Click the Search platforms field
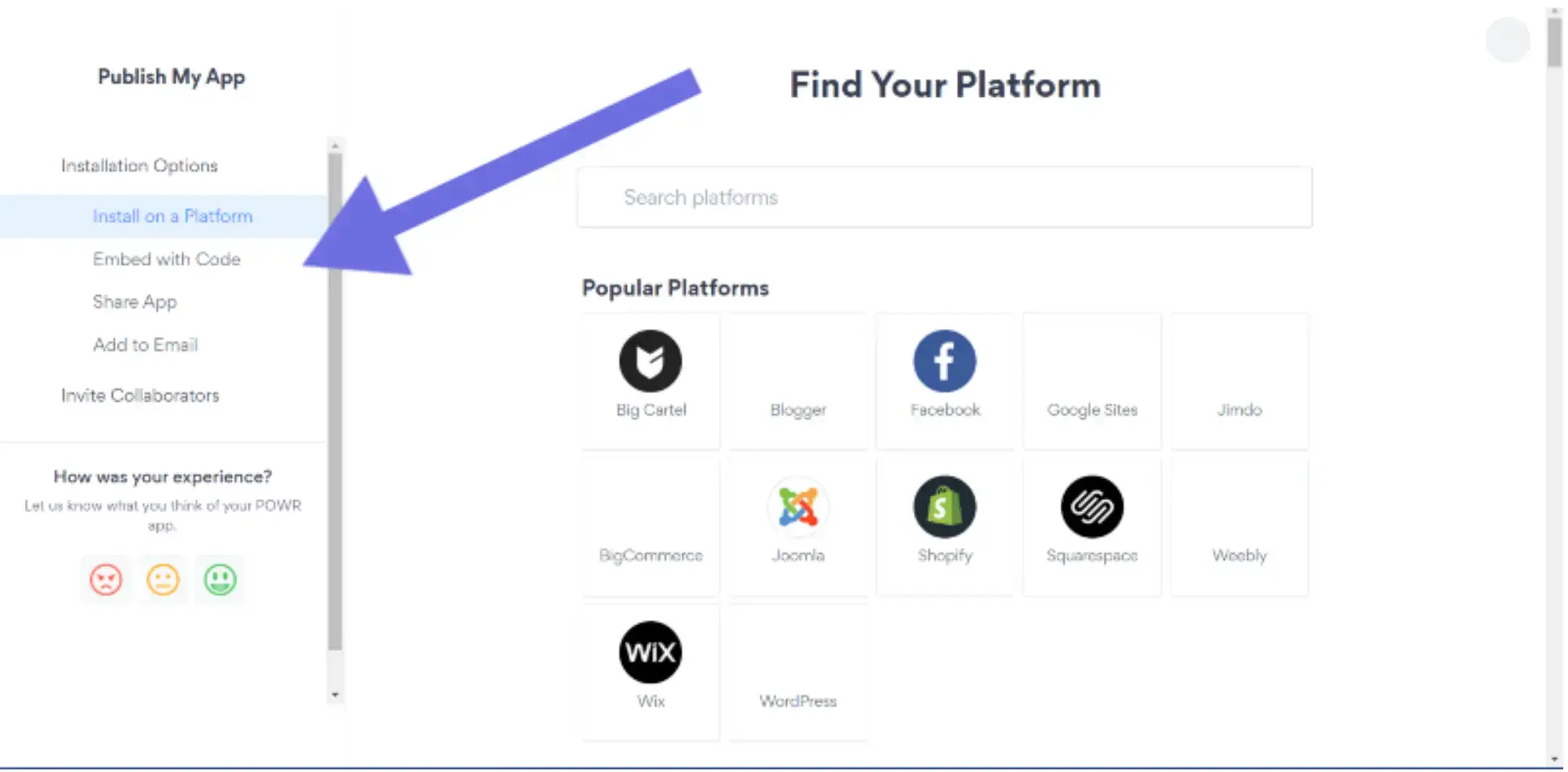 tap(943, 198)
